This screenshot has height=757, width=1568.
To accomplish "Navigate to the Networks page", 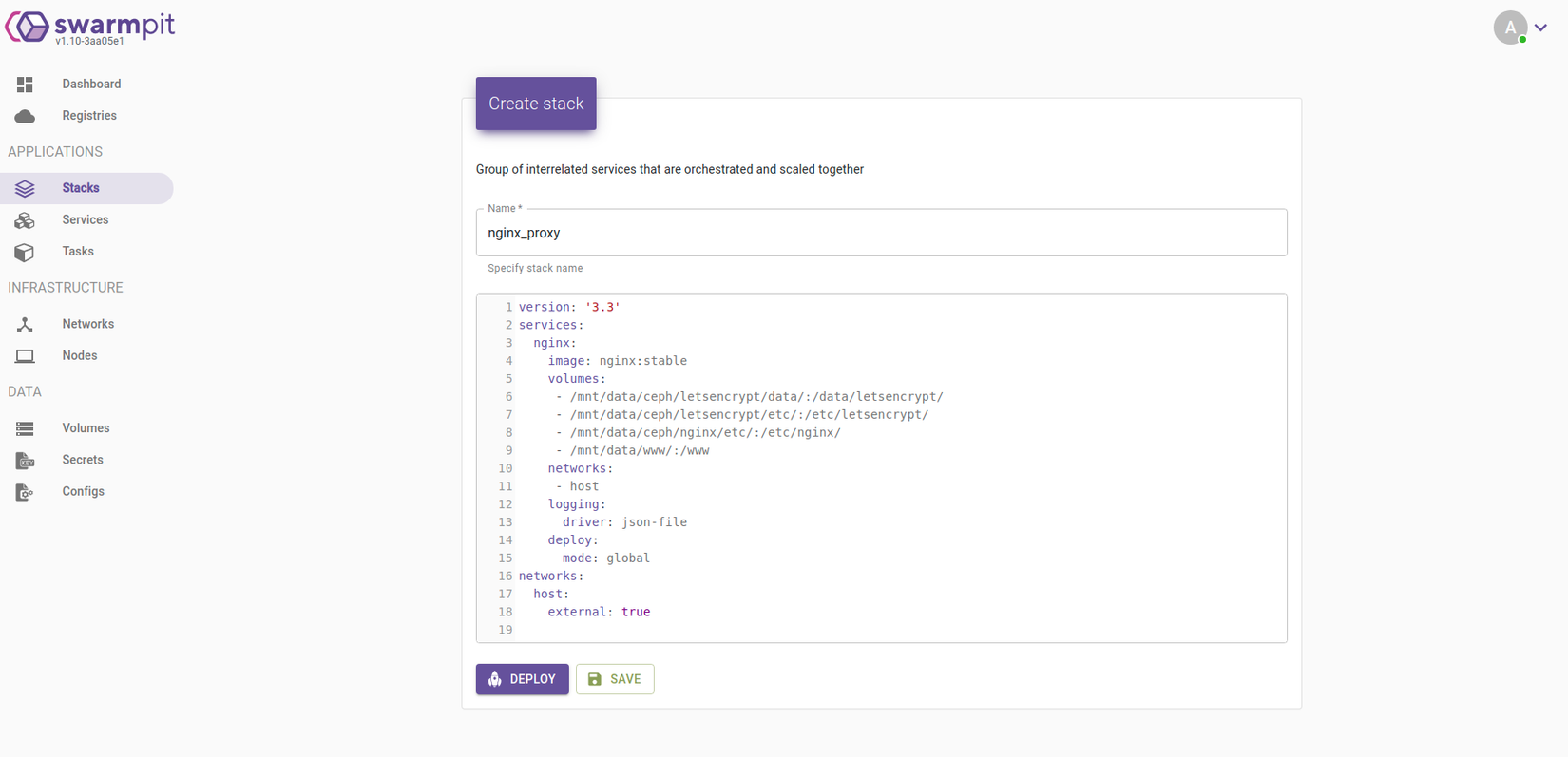I will [88, 324].
